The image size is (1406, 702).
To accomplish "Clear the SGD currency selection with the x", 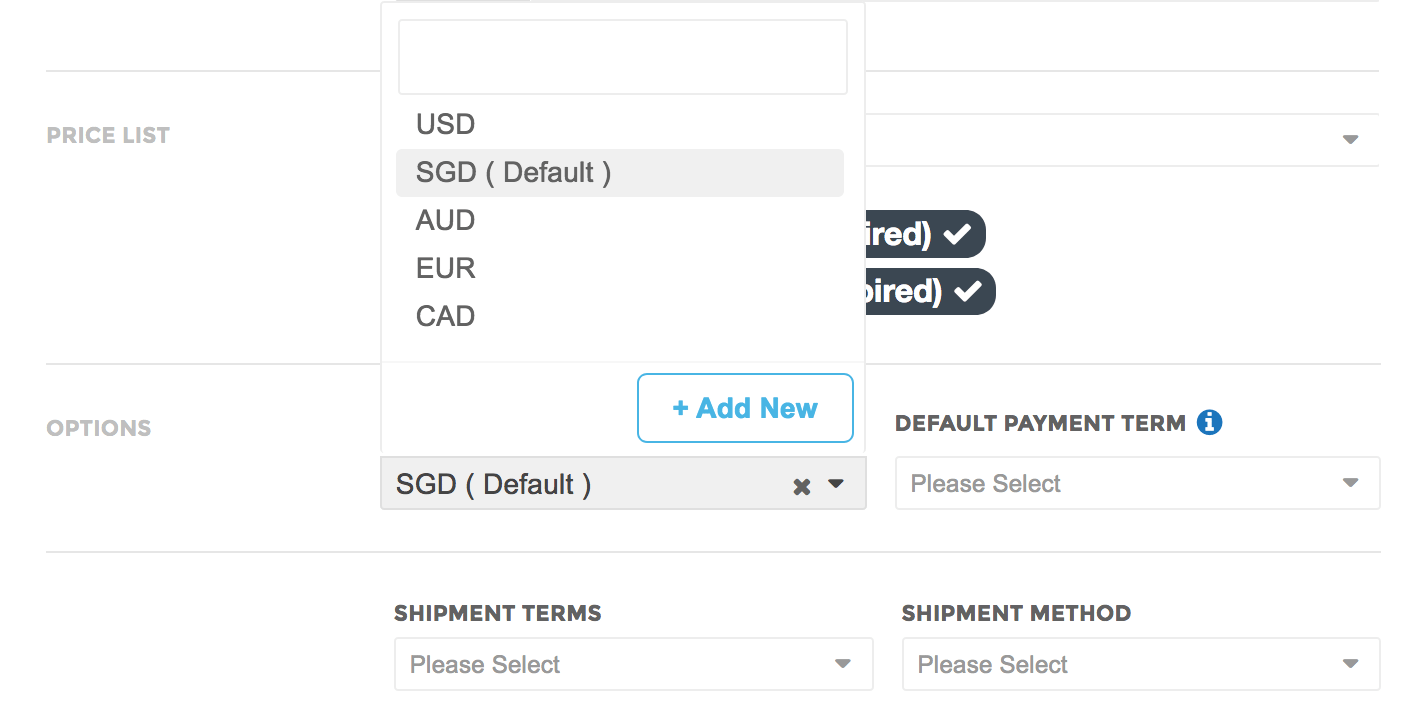I will point(801,486).
